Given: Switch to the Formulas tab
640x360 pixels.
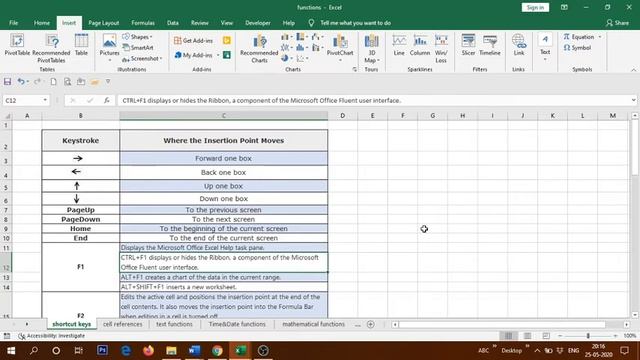Looking at the screenshot, I should click(143, 23).
